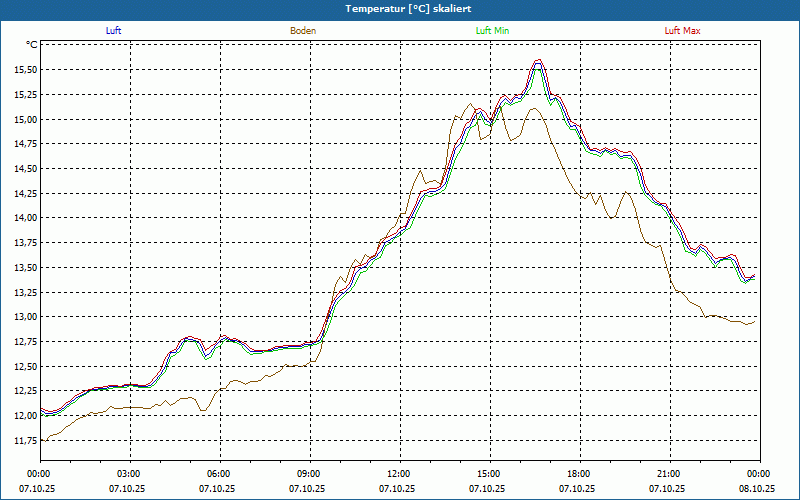Image resolution: width=800 pixels, height=500 pixels.
Task: Click the 08.10.25 date label
Action: (757, 489)
